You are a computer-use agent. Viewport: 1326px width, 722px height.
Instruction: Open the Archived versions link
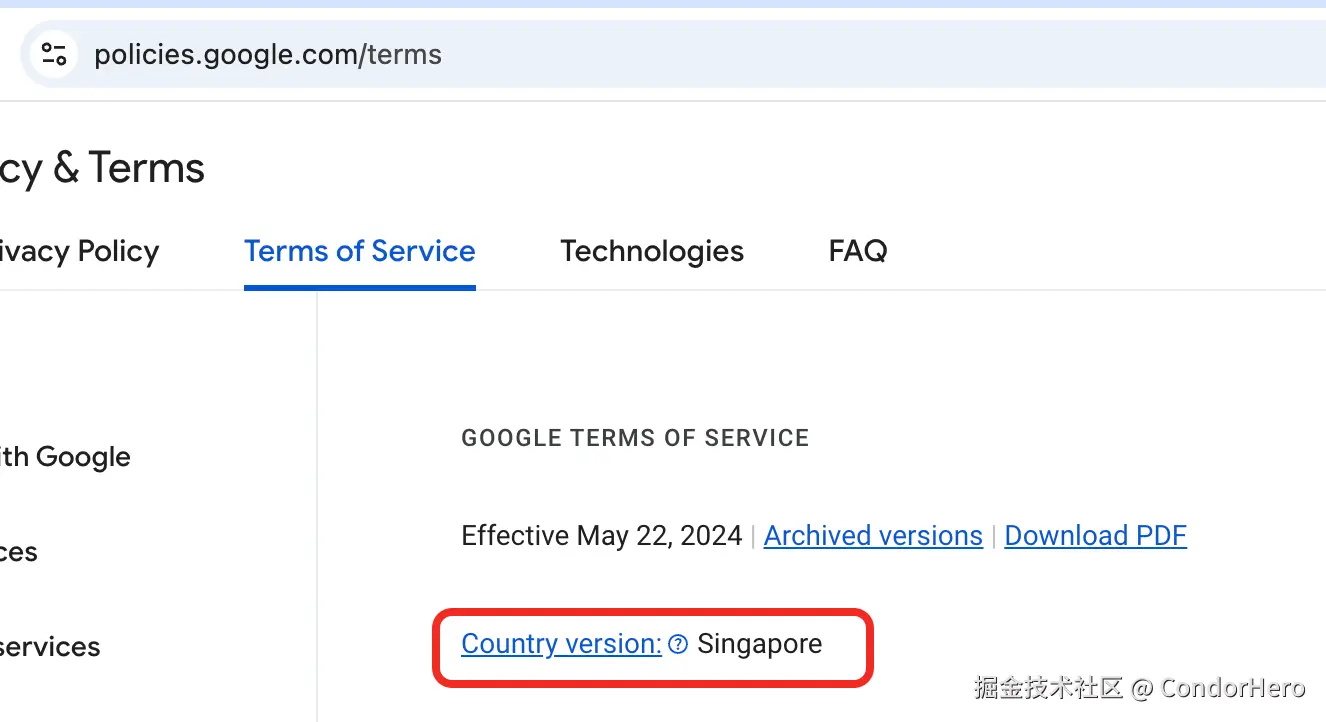pyautogui.click(x=873, y=536)
